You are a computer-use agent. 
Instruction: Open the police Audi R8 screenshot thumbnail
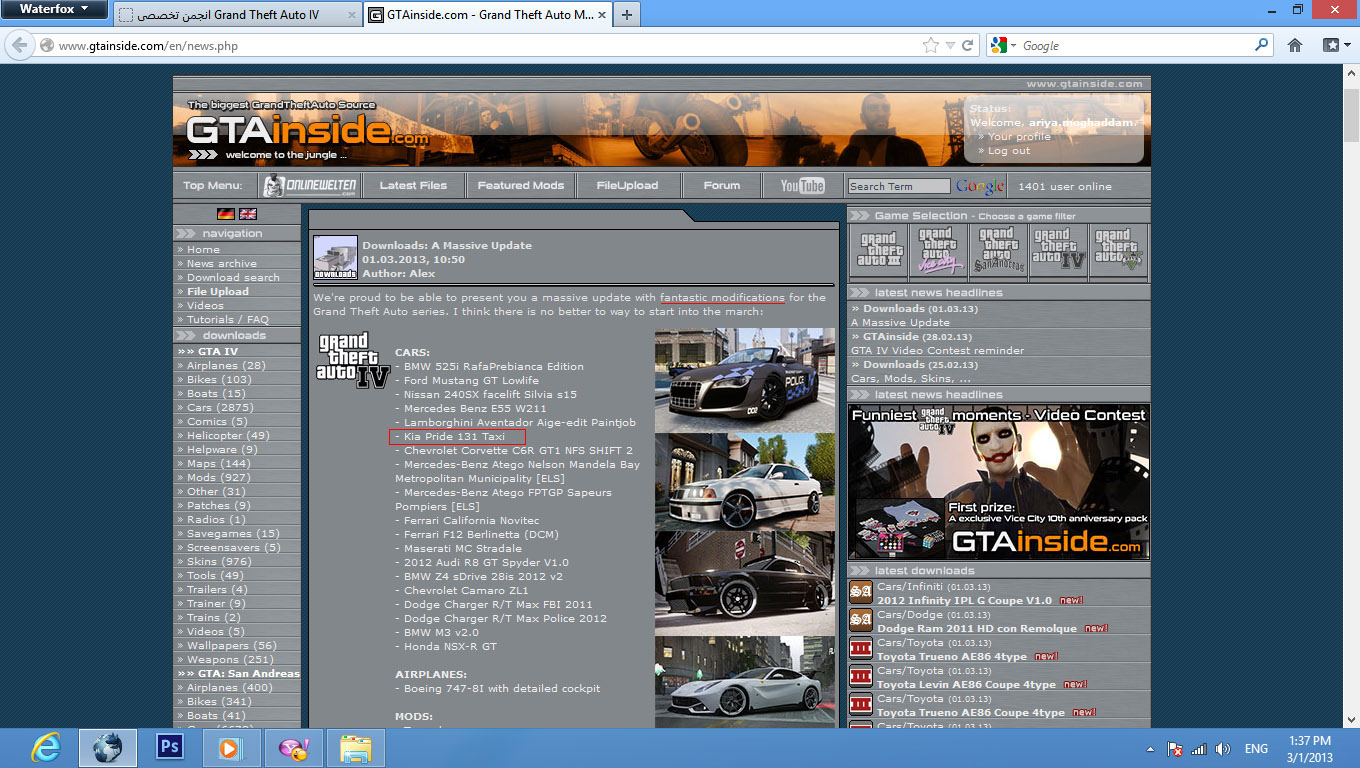pyautogui.click(x=745, y=380)
